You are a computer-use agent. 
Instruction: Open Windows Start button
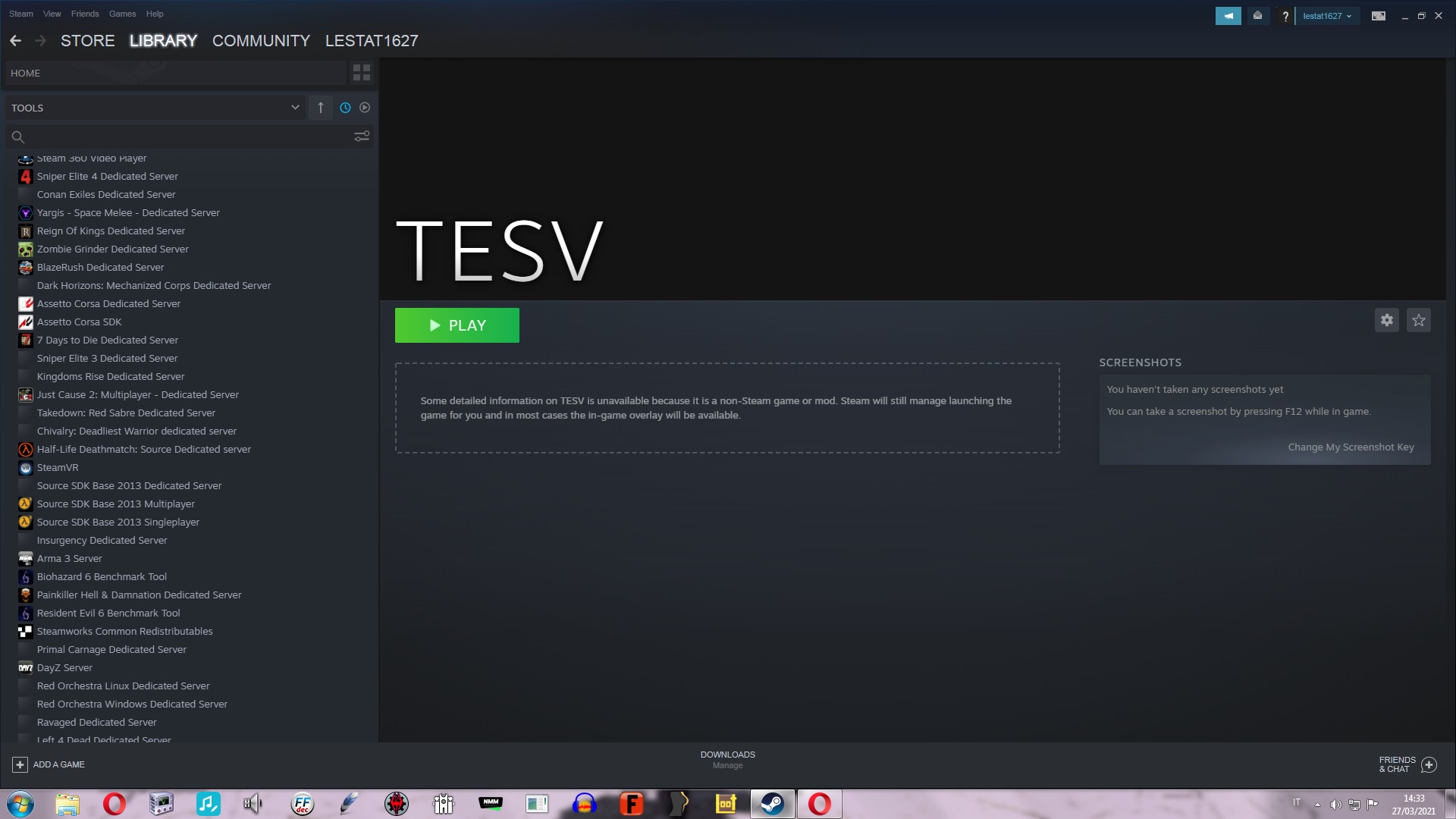click(x=20, y=804)
